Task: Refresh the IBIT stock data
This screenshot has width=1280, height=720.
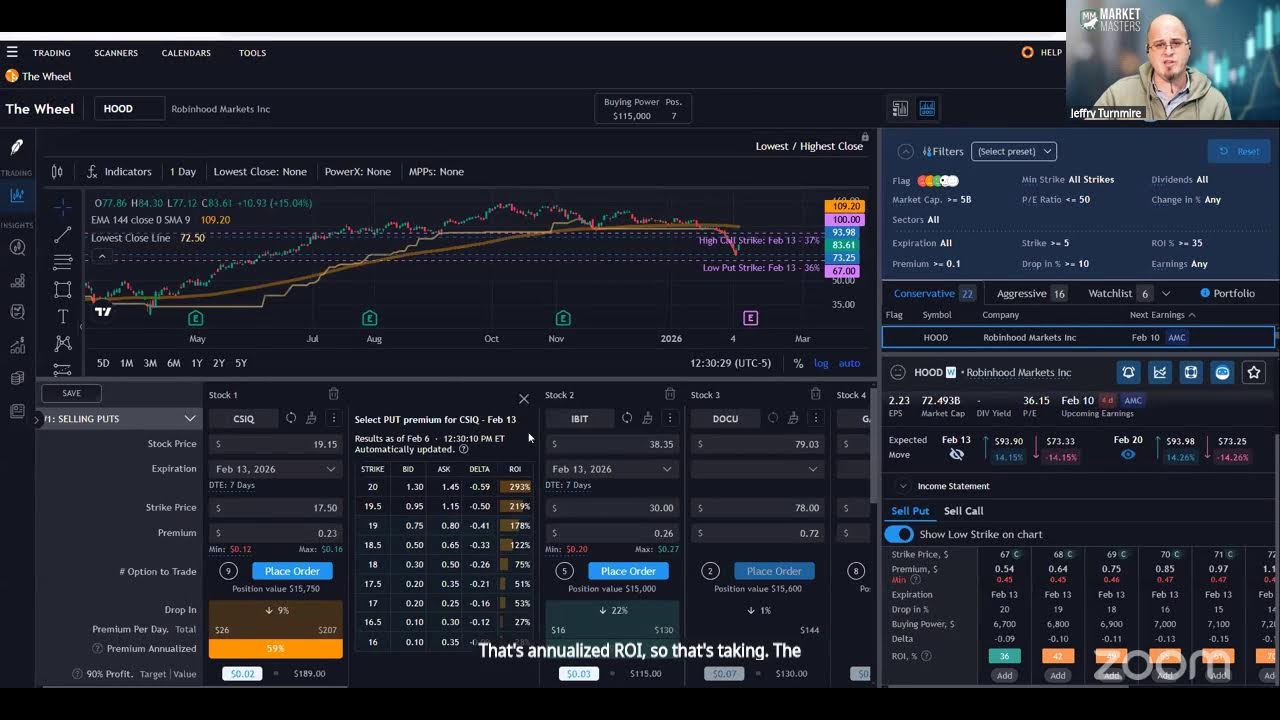Action: [x=627, y=418]
